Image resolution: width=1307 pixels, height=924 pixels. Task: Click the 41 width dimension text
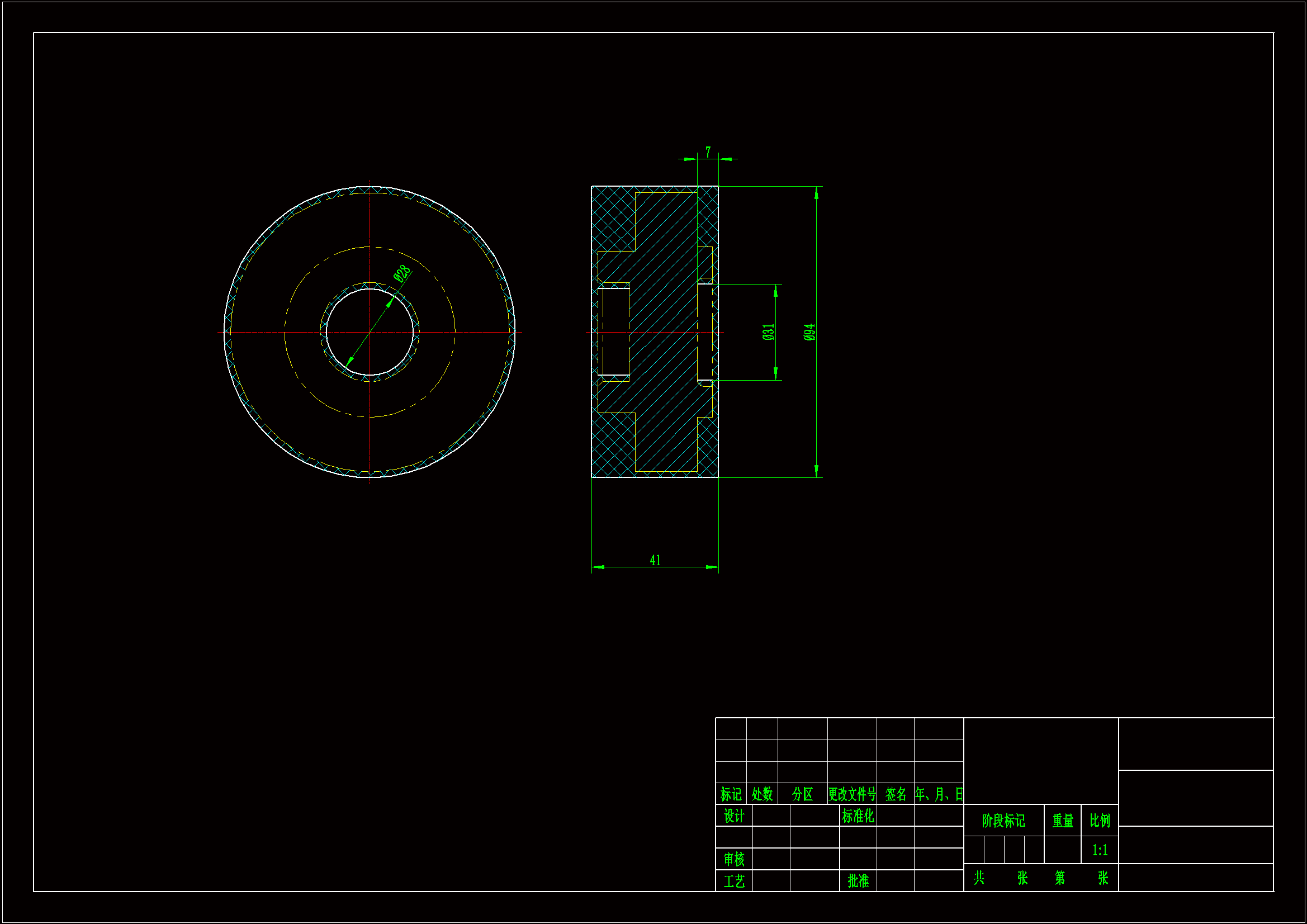coord(655,560)
